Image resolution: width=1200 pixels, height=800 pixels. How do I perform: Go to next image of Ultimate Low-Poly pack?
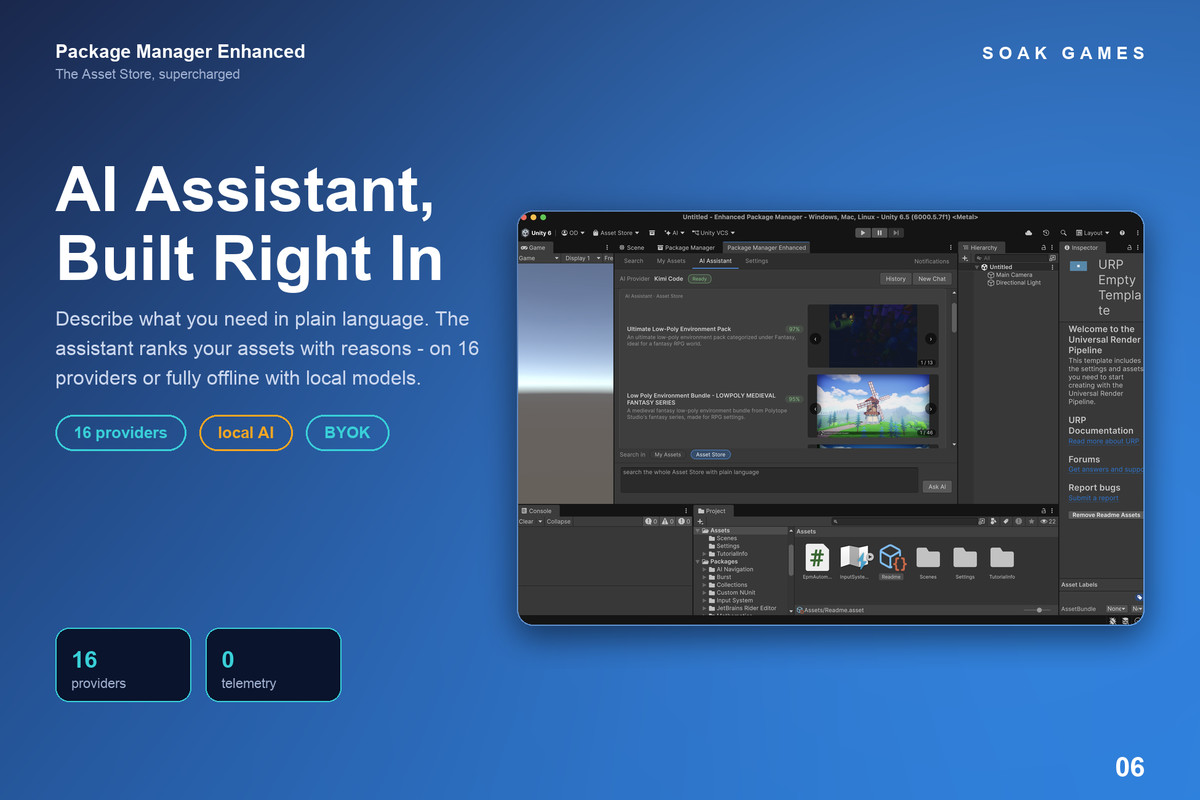[x=931, y=339]
